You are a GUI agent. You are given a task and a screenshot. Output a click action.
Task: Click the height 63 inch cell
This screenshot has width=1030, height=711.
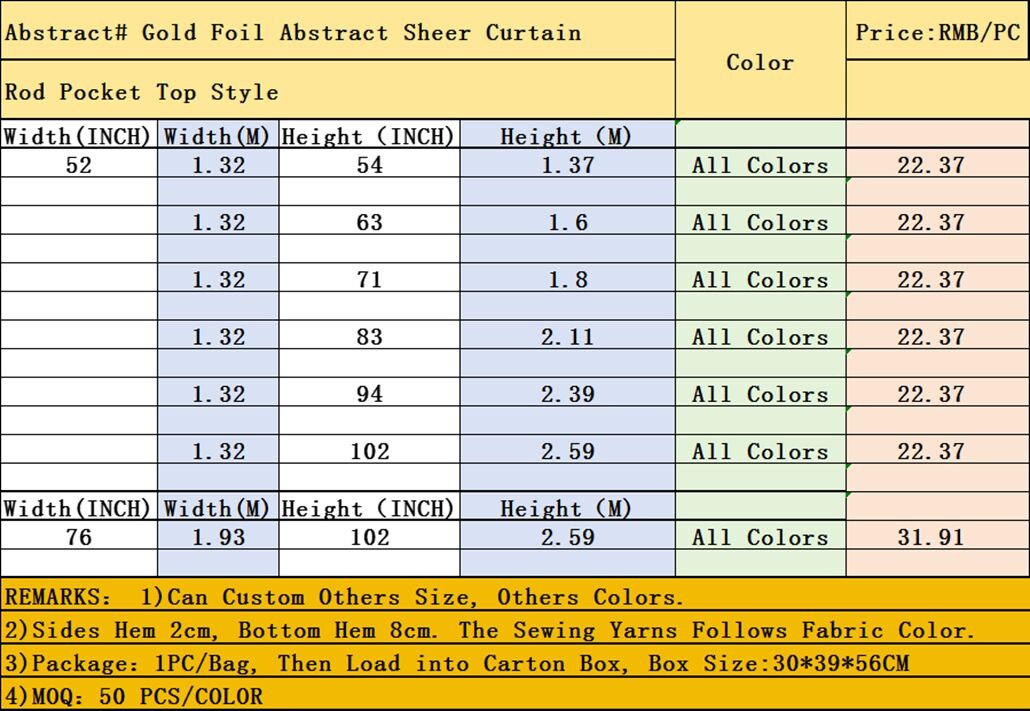coord(369,220)
